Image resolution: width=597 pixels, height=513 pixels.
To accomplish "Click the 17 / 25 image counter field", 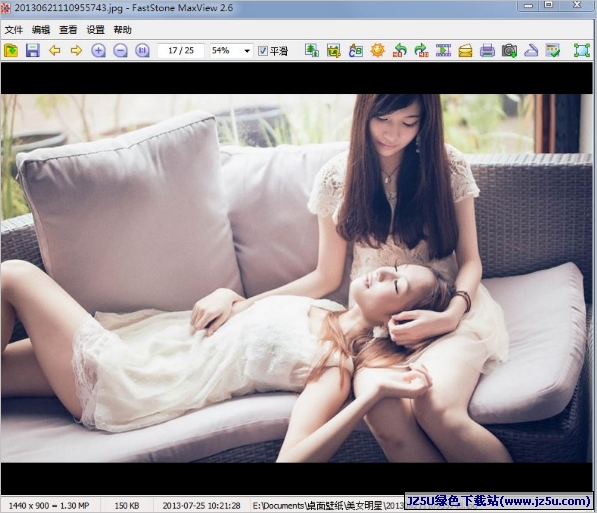I will point(181,50).
